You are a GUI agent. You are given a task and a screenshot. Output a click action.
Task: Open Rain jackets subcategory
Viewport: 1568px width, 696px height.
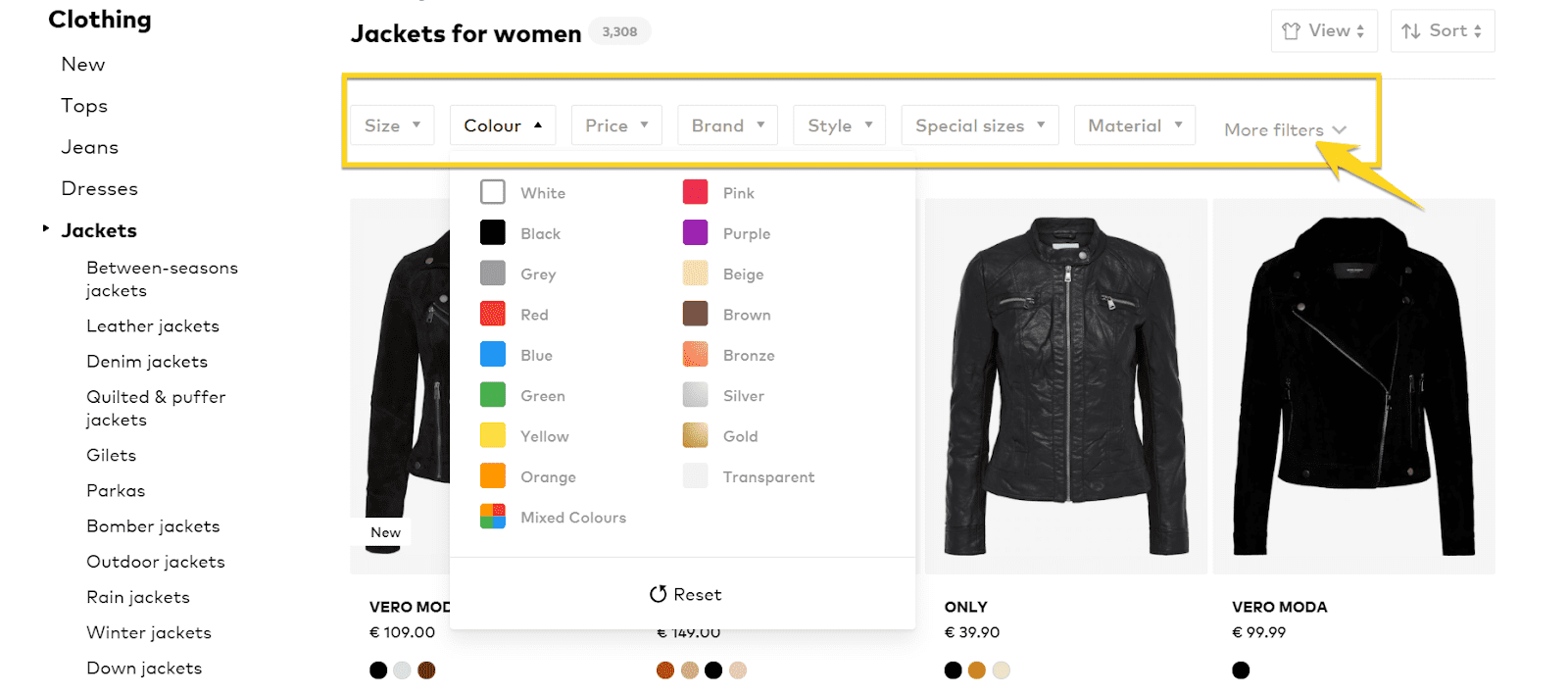pyautogui.click(x=138, y=597)
